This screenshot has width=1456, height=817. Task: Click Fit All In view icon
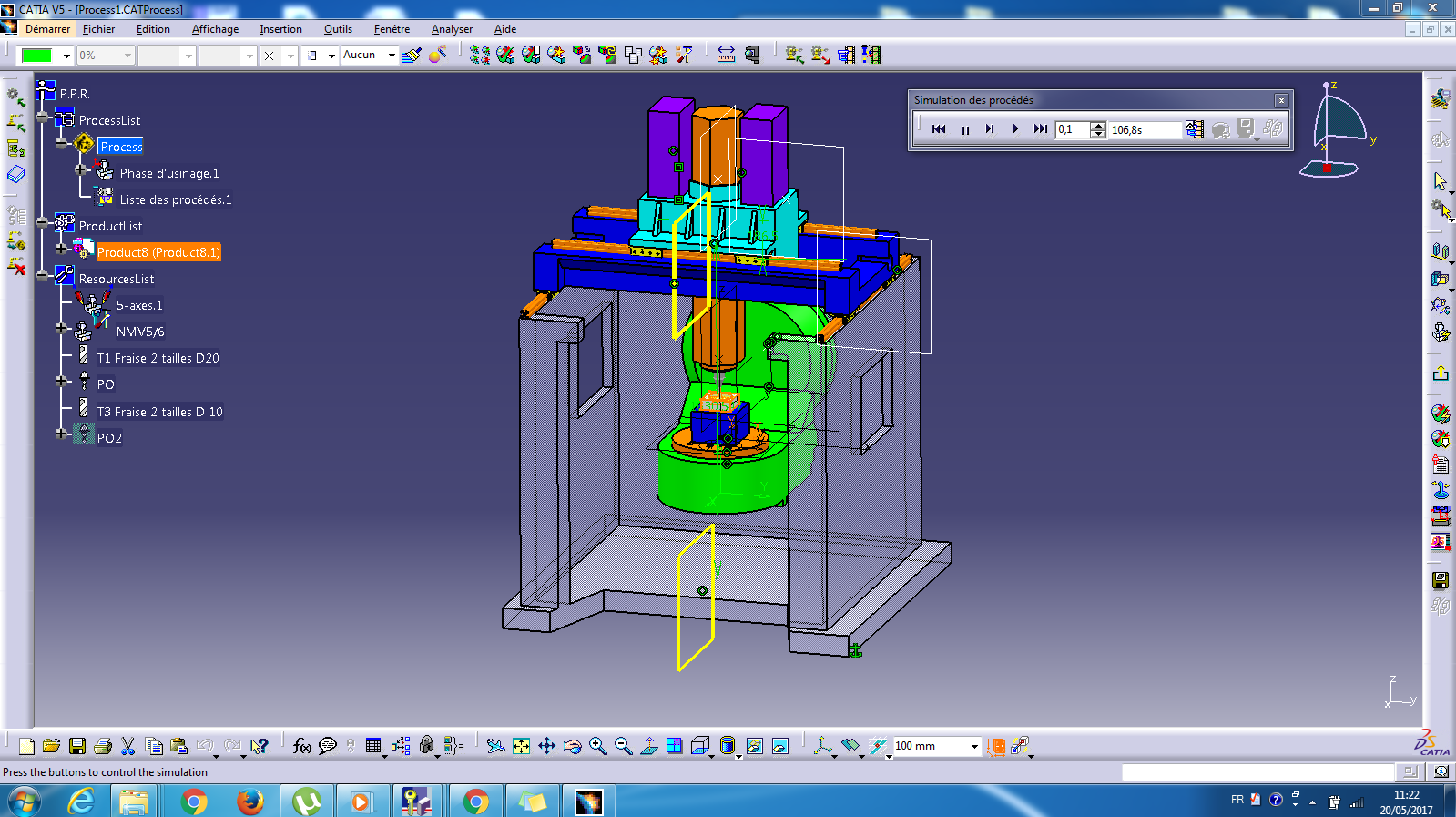pyautogui.click(x=521, y=747)
